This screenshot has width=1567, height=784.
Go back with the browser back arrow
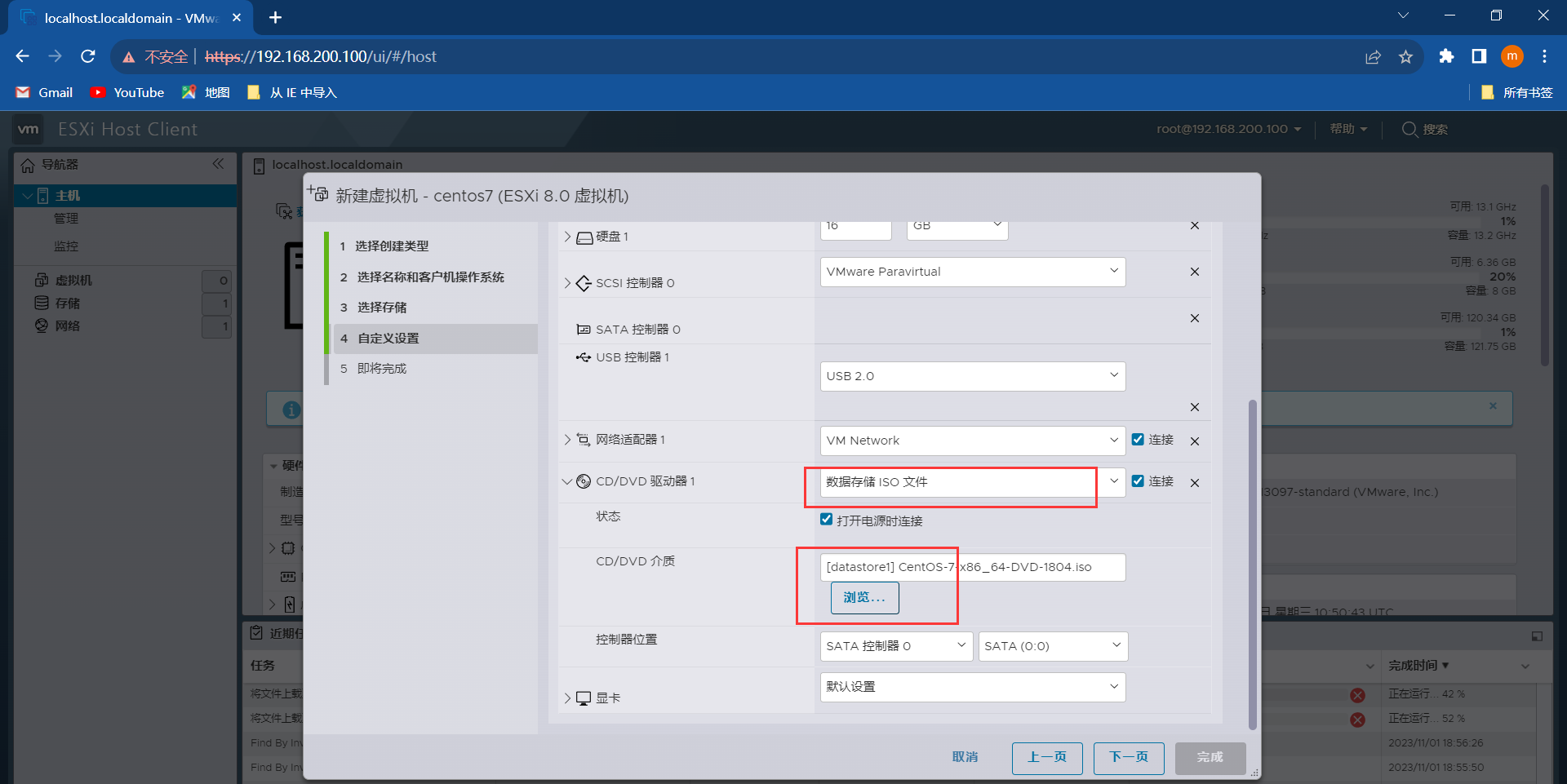point(23,56)
